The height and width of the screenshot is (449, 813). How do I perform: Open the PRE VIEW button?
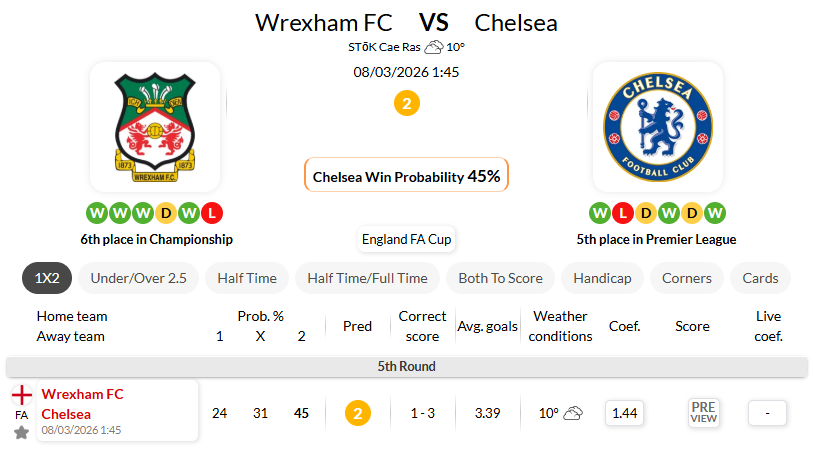pos(704,413)
